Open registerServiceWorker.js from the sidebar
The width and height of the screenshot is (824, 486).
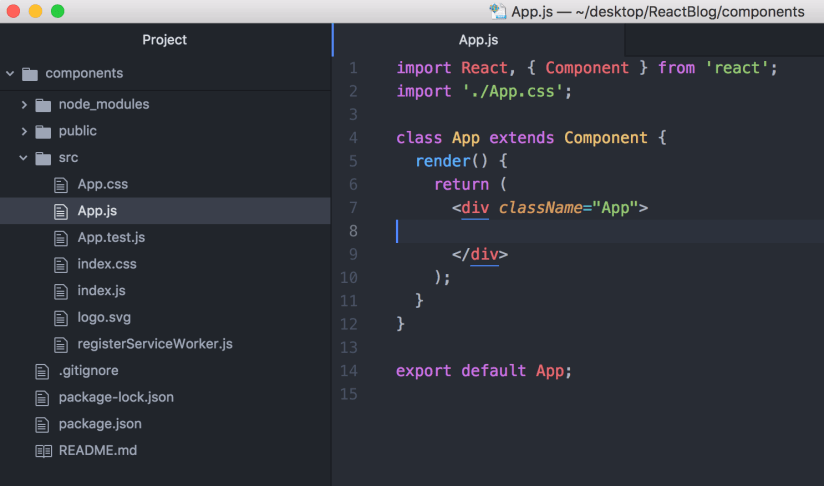pos(154,344)
